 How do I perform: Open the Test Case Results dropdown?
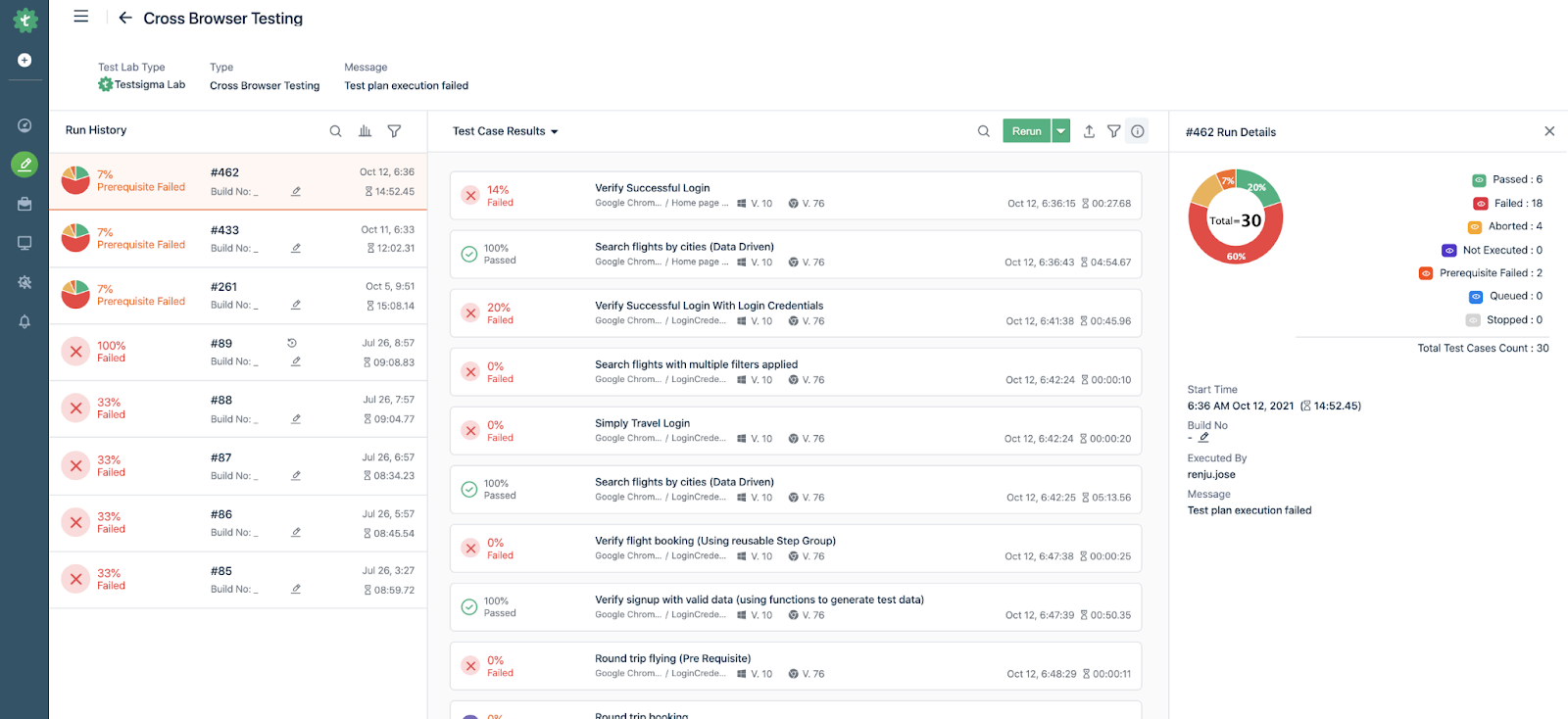click(505, 131)
